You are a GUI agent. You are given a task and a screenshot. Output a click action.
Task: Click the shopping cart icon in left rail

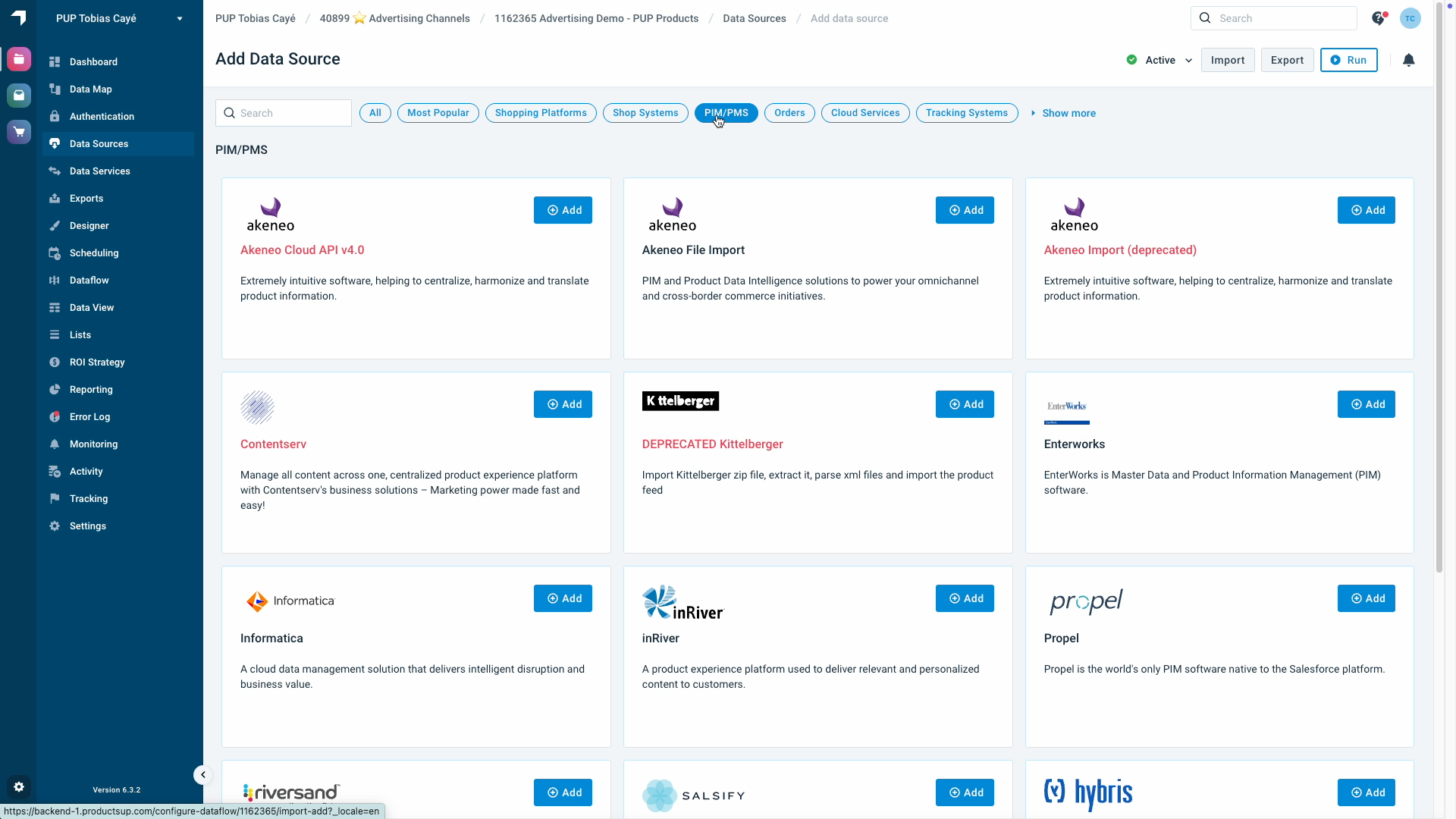click(x=19, y=131)
